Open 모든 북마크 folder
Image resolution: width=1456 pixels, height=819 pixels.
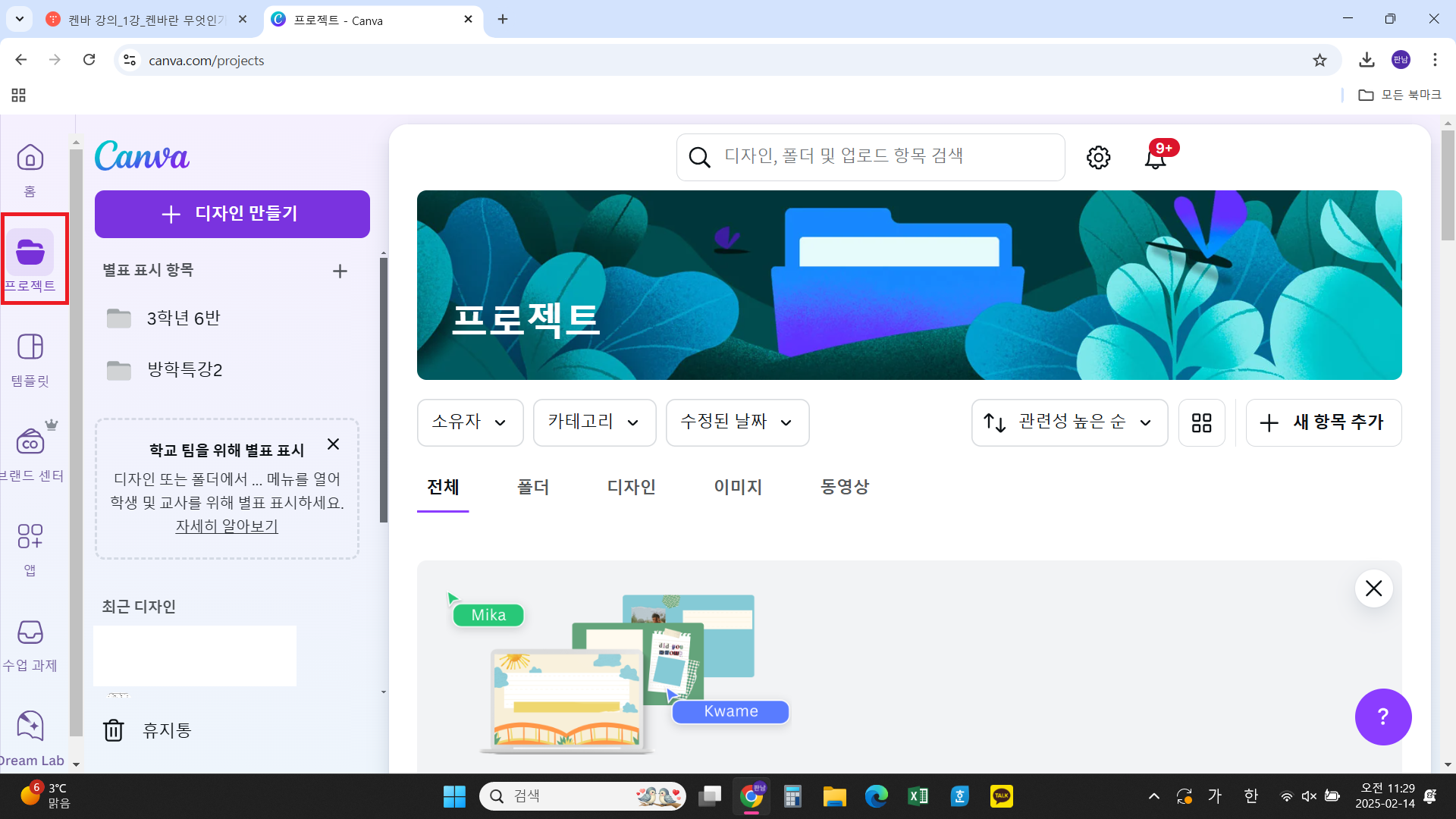(x=1400, y=95)
